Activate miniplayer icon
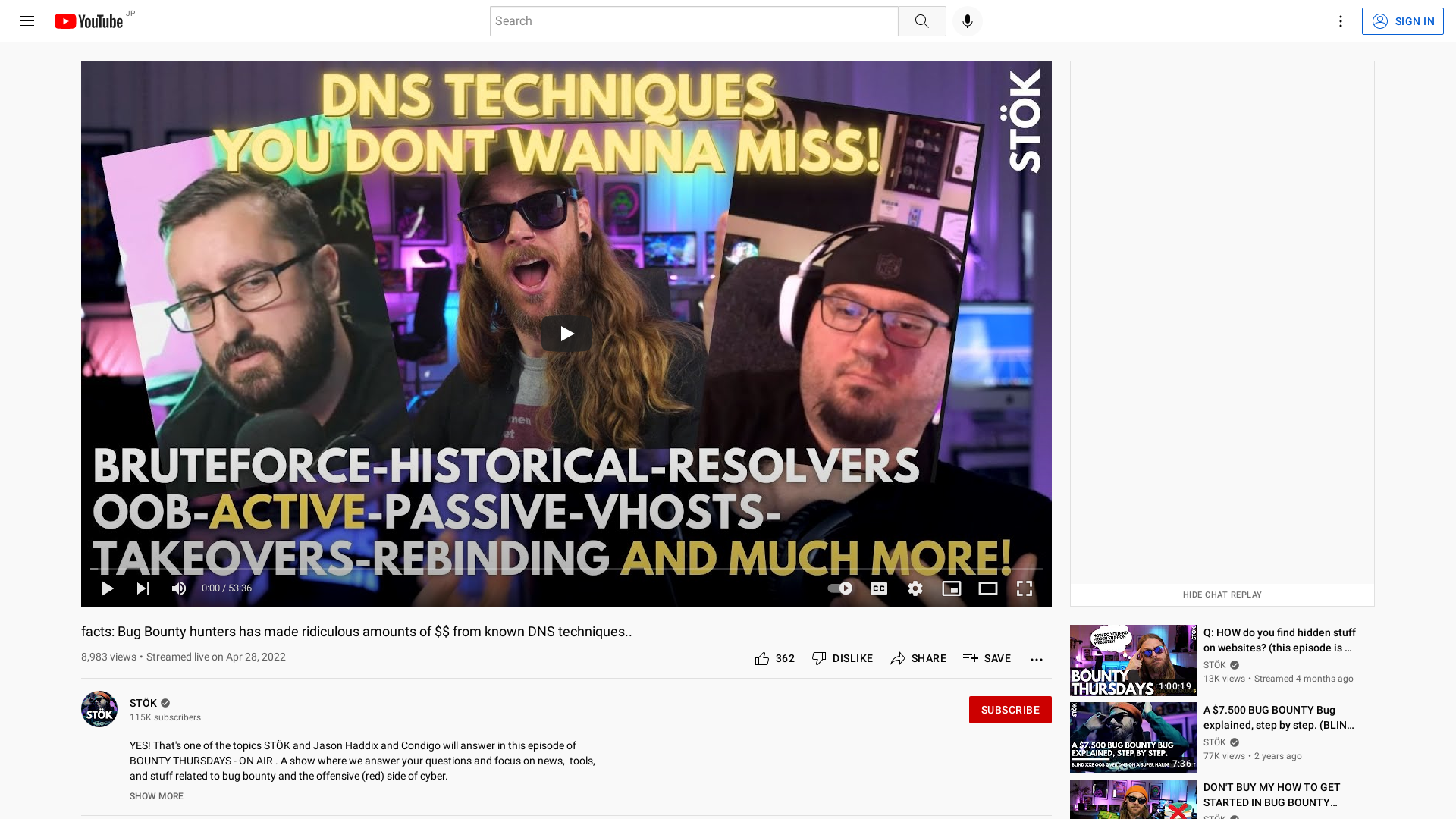Screen dimensions: 1456x819 (x=952, y=588)
